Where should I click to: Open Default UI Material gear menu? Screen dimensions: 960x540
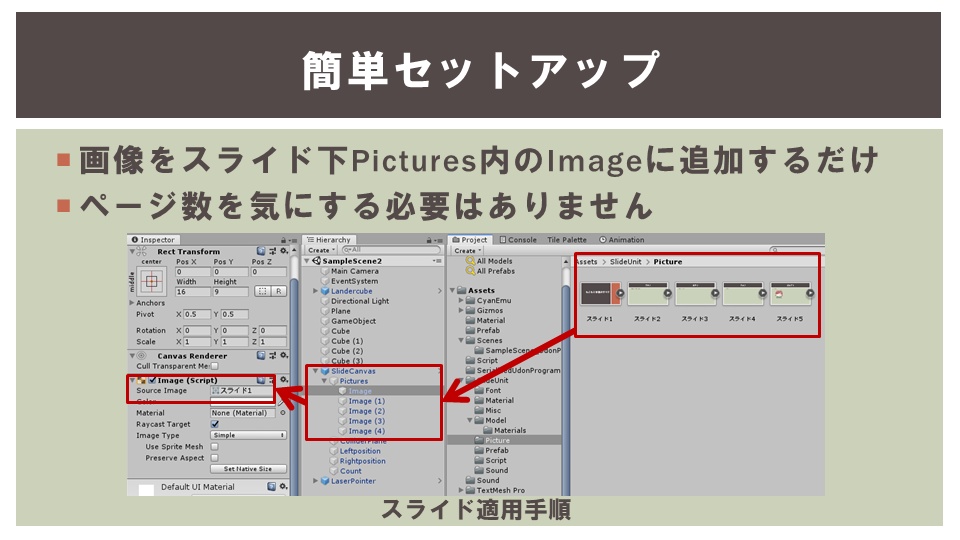tap(283, 486)
